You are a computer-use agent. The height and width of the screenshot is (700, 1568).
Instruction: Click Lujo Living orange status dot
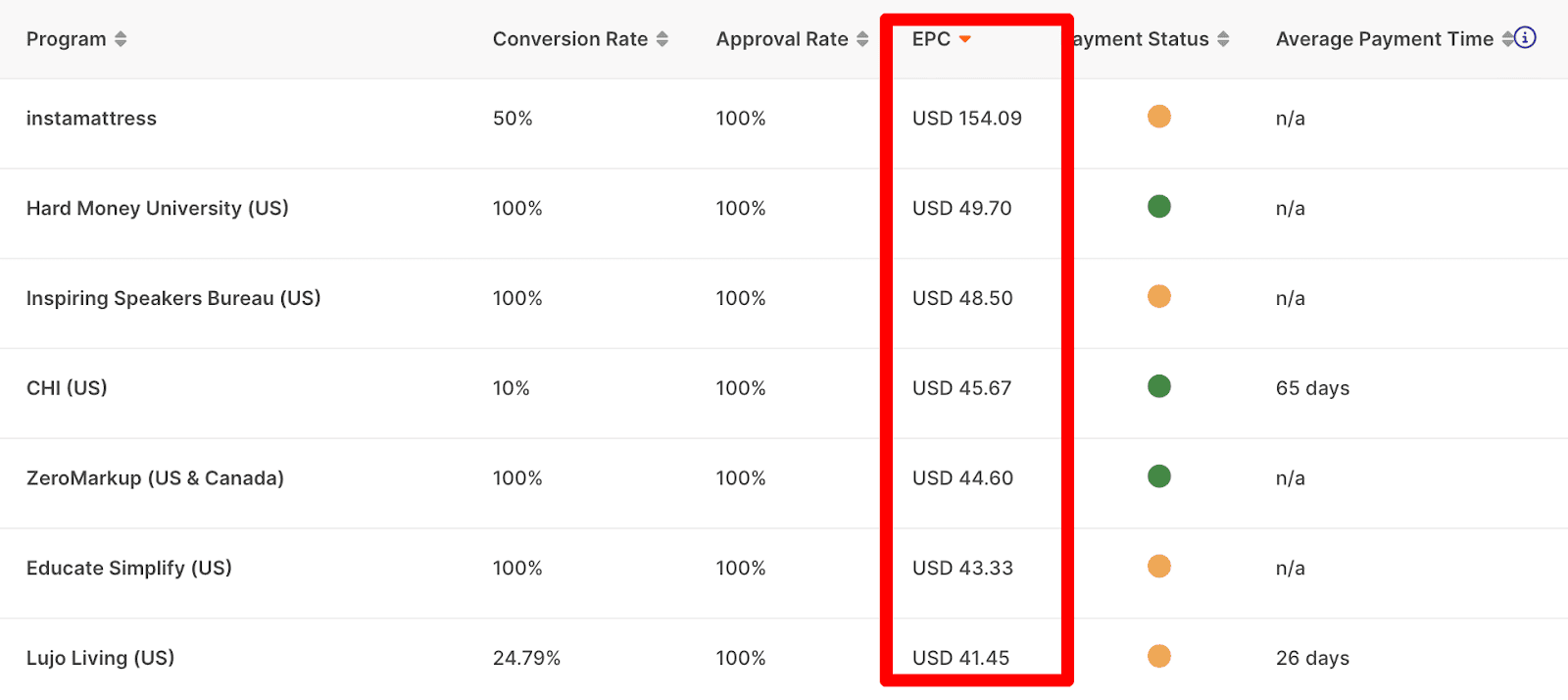(x=1159, y=656)
